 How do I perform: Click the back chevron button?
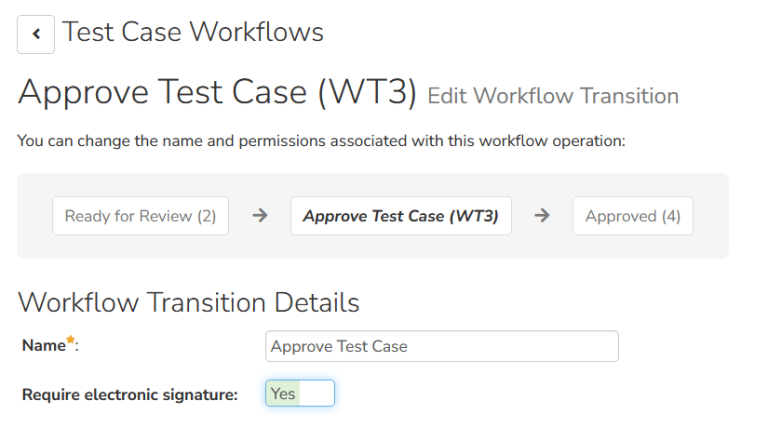coord(36,34)
